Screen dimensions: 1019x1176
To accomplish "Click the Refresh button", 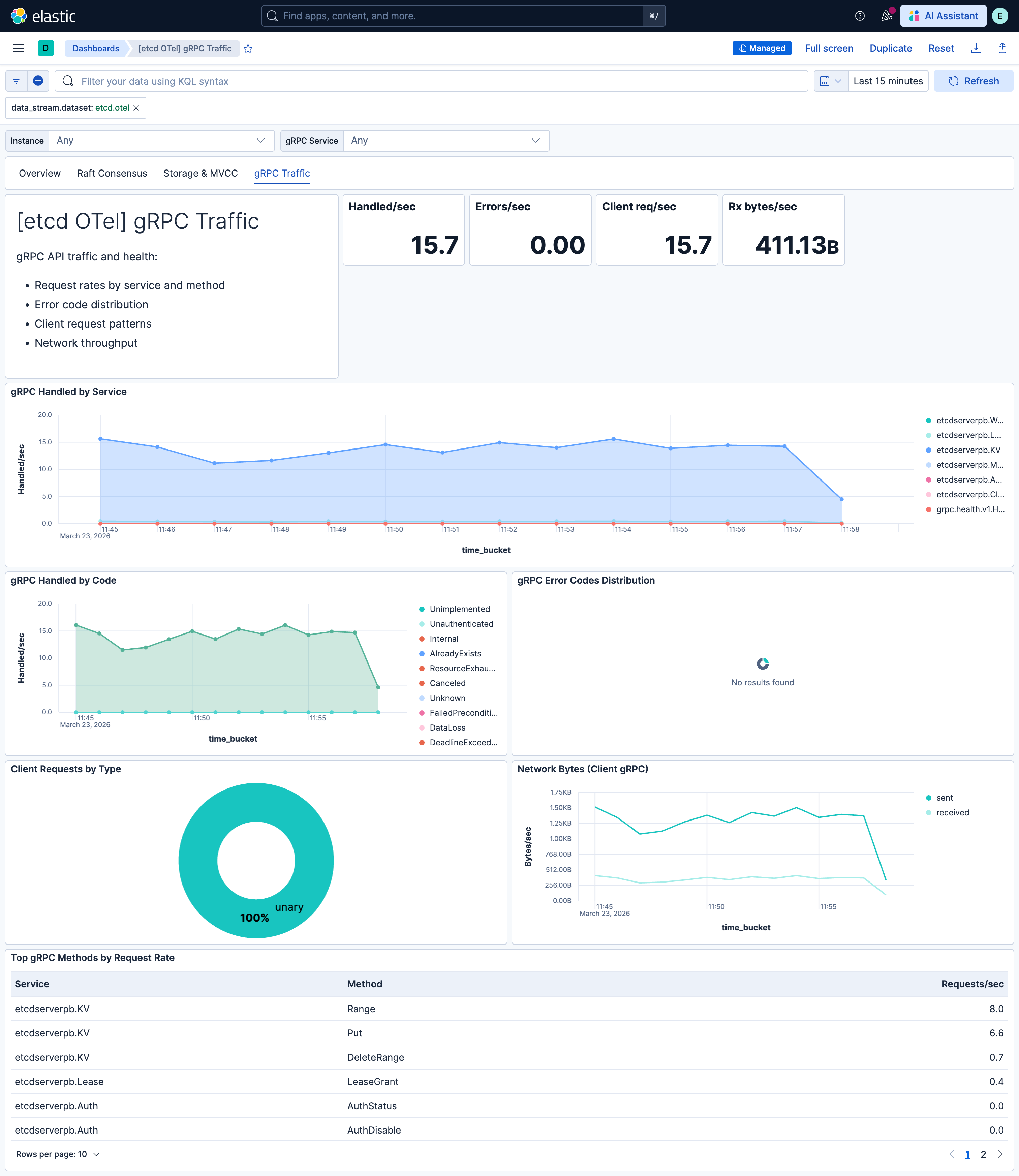I will pyautogui.click(x=974, y=81).
